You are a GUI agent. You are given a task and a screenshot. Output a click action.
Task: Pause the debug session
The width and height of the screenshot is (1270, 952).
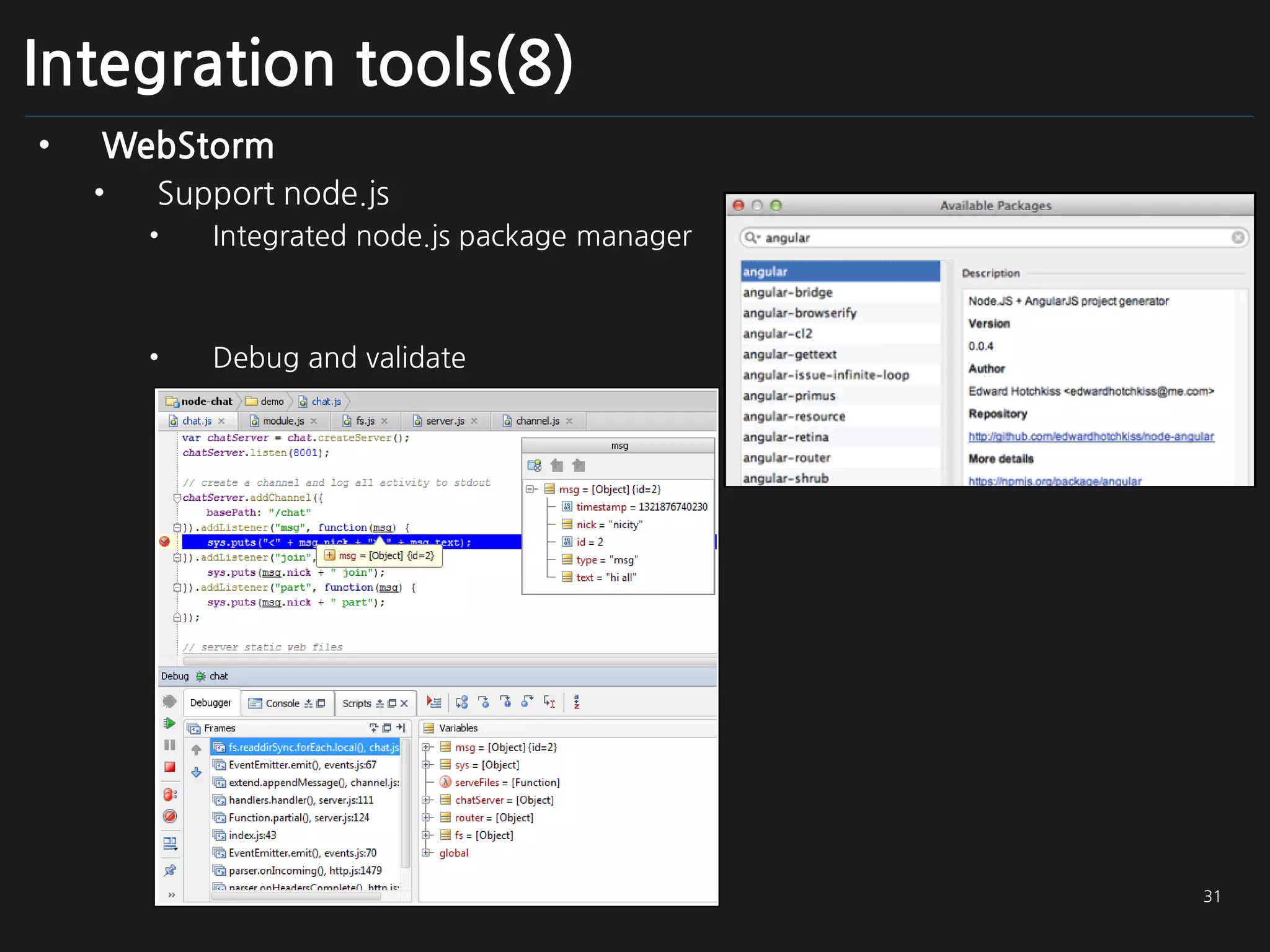tap(169, 745)
